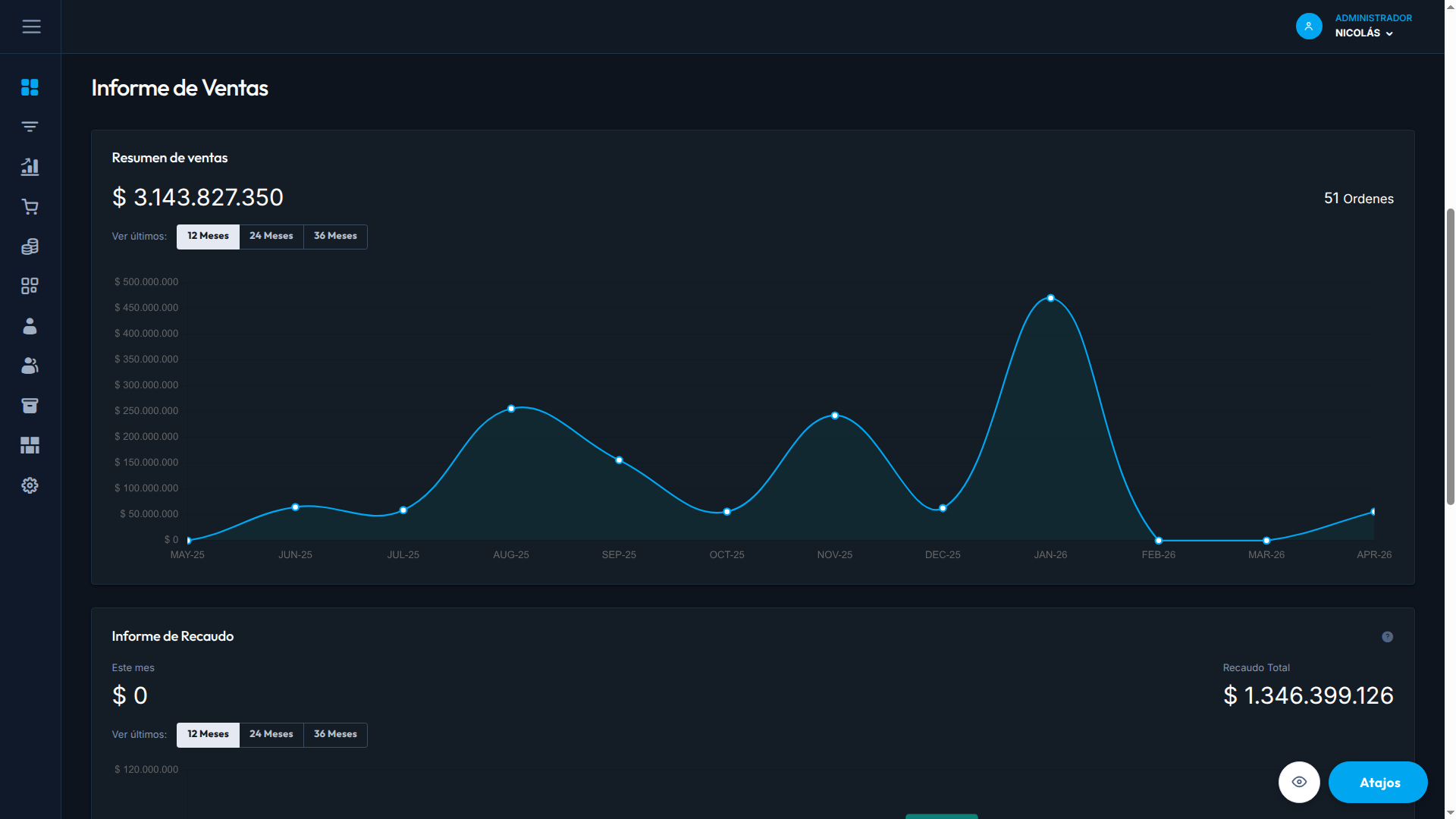The image size is (1456, 819).
Task: Open the hamburger menu icon
Action: click(31, 27)
